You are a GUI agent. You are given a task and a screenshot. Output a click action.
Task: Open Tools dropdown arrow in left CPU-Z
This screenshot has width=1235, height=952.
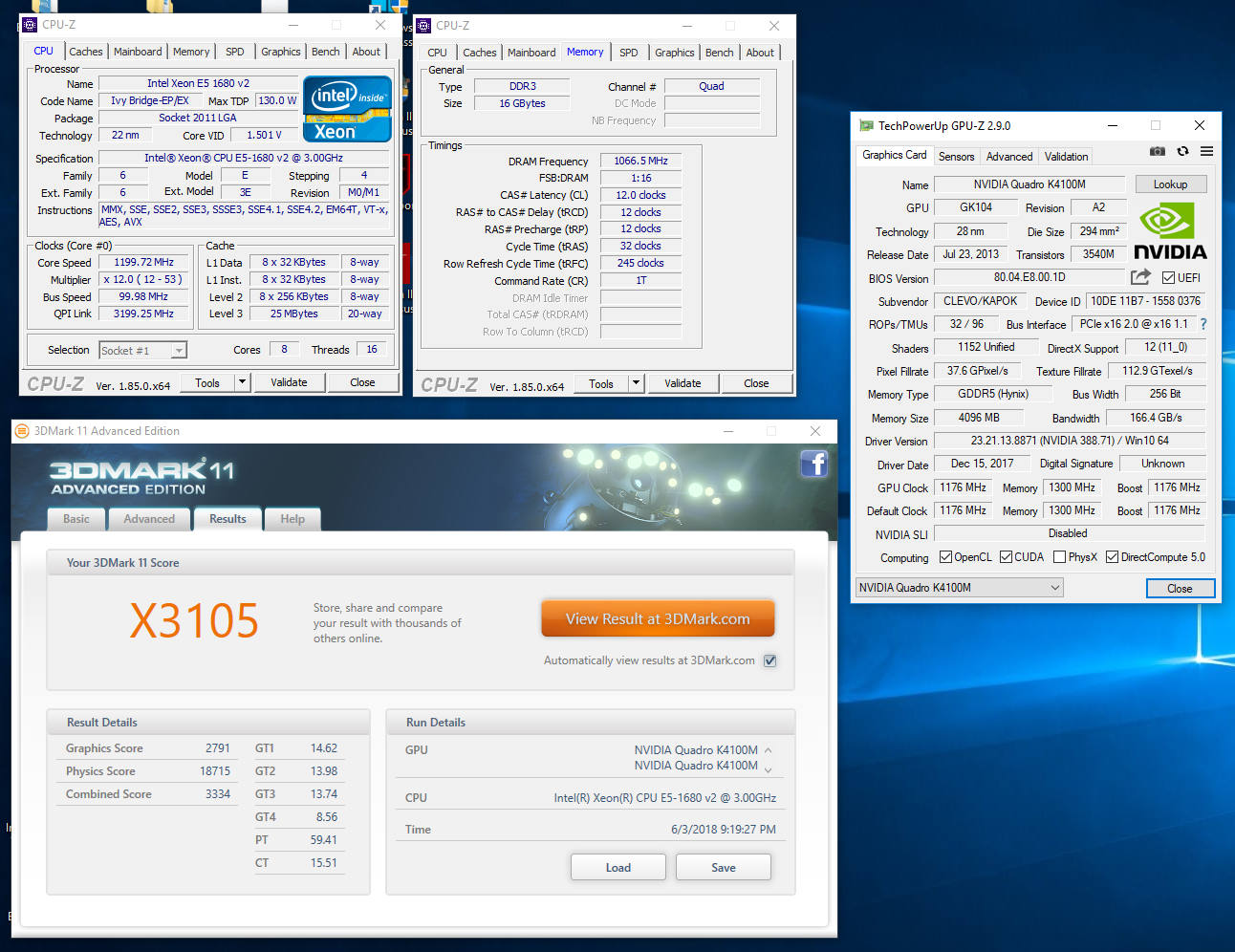(x=243, y=382)
